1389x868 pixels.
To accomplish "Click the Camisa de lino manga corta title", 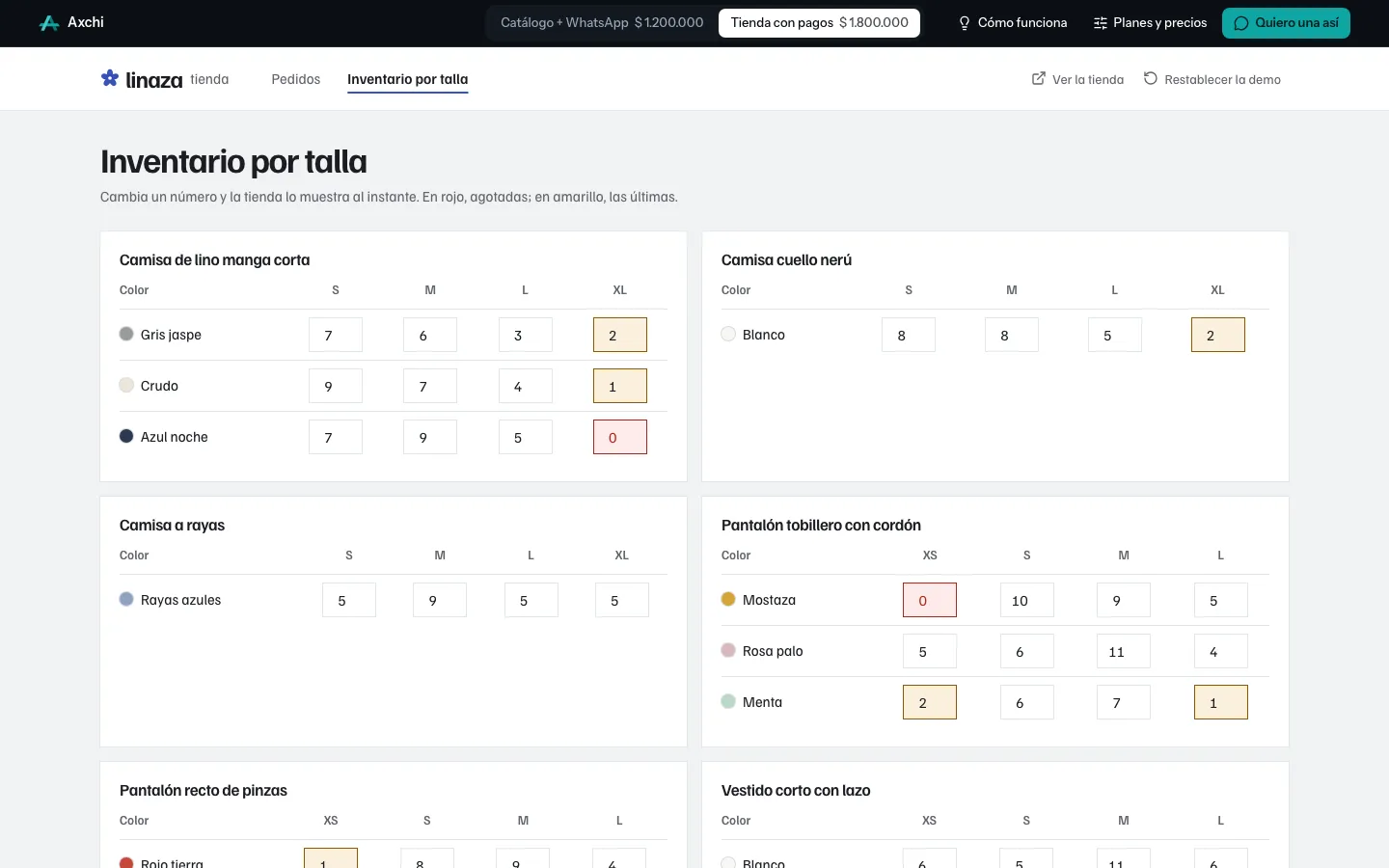I will (x=215, y=259).
